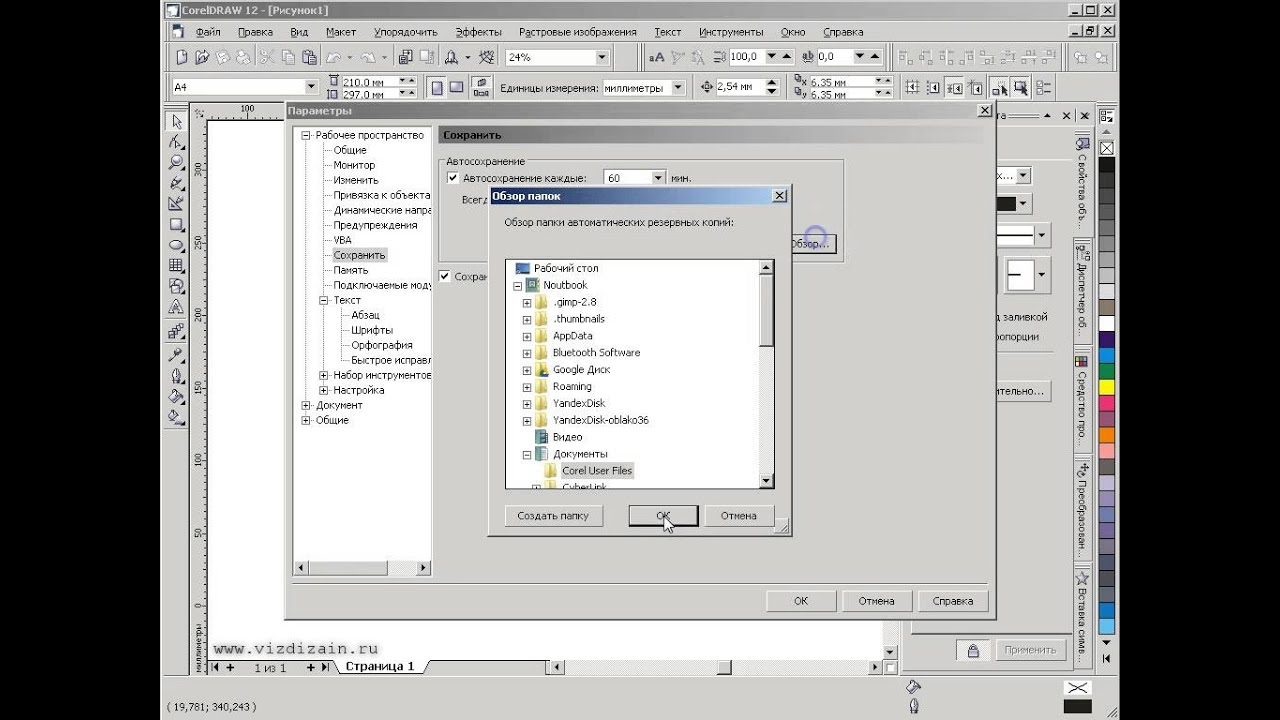The width and height of the screenshot is (1280, 720).
Task: Select the Text tool
Action: (176, 307)
